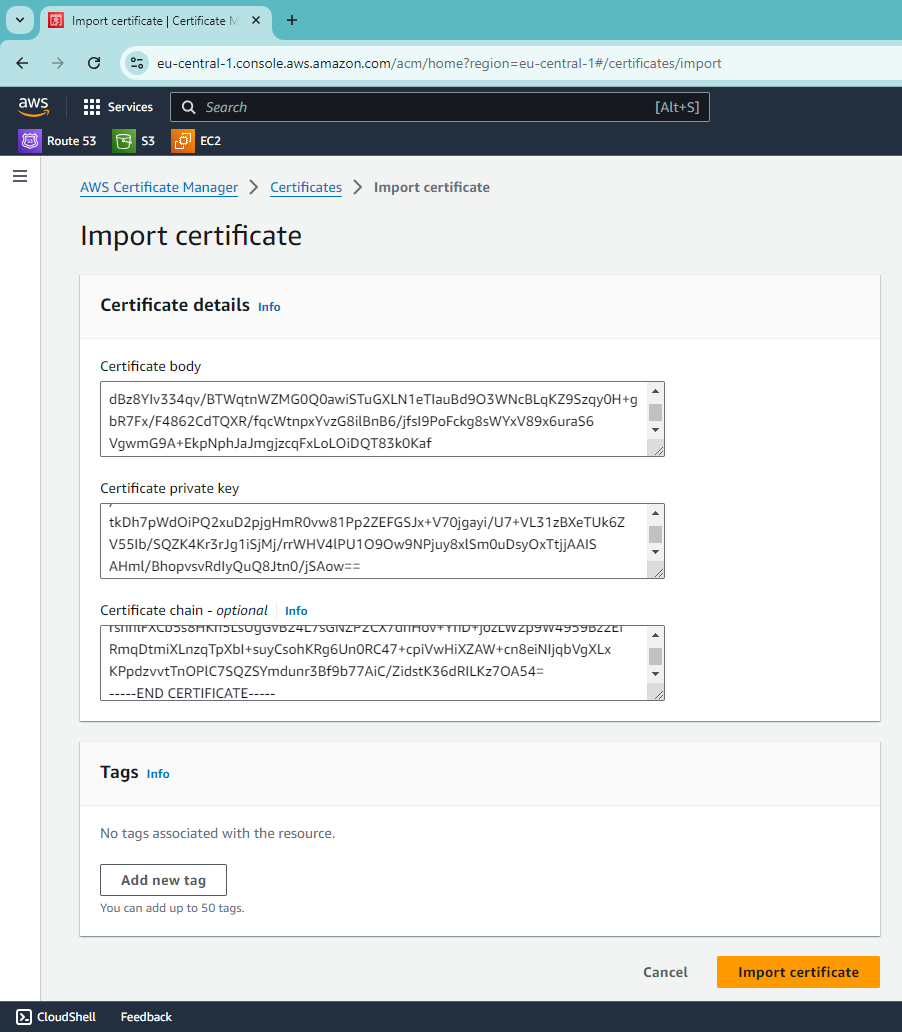Open the EC2 service shortcut

[196, 141]
